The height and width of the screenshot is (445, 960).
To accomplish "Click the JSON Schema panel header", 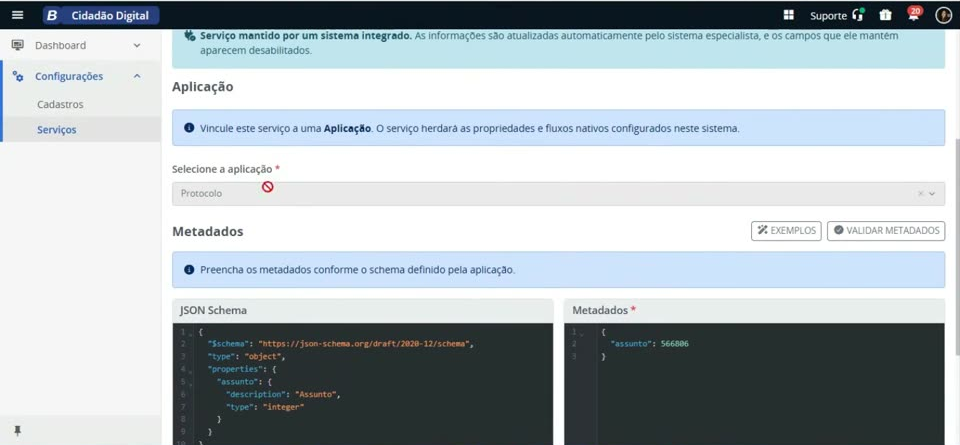I will pyautogui.click(x=362, y=310).
